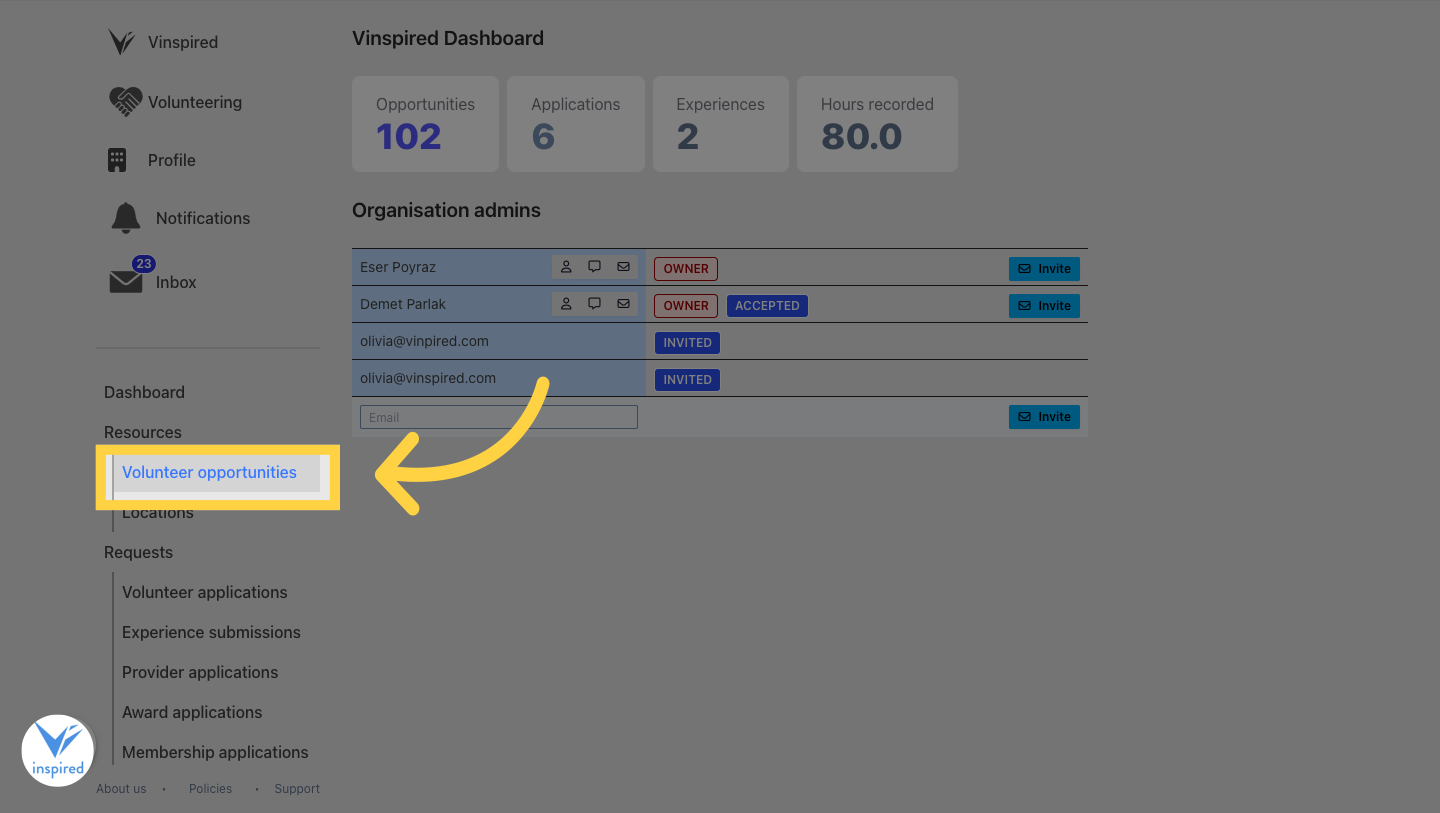Open Vinspired in the sidebar
Viewport: 1440px width, 813px height.
(x=183, y=42)
